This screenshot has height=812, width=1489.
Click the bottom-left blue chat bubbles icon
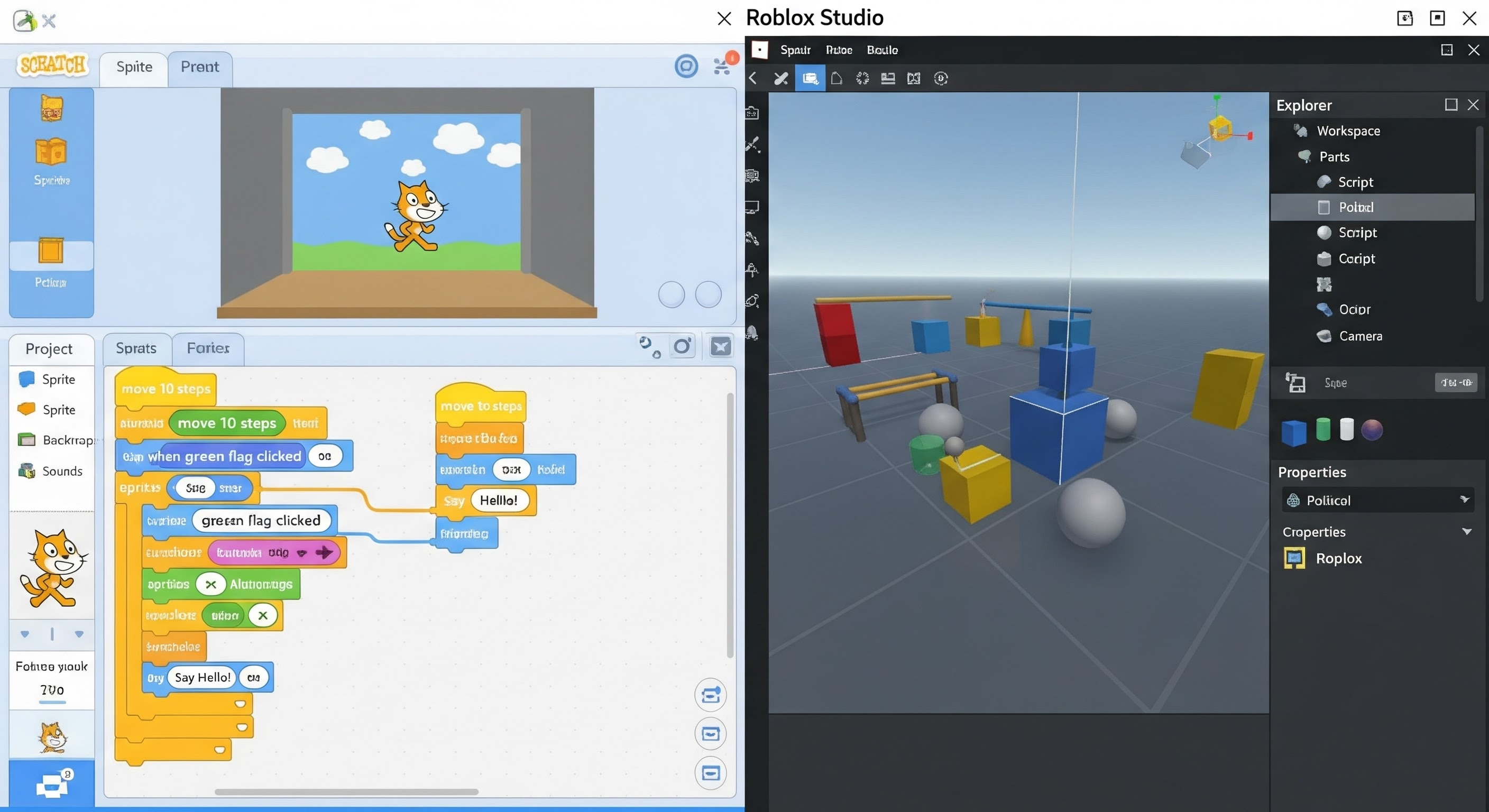(x=51, y=785)
